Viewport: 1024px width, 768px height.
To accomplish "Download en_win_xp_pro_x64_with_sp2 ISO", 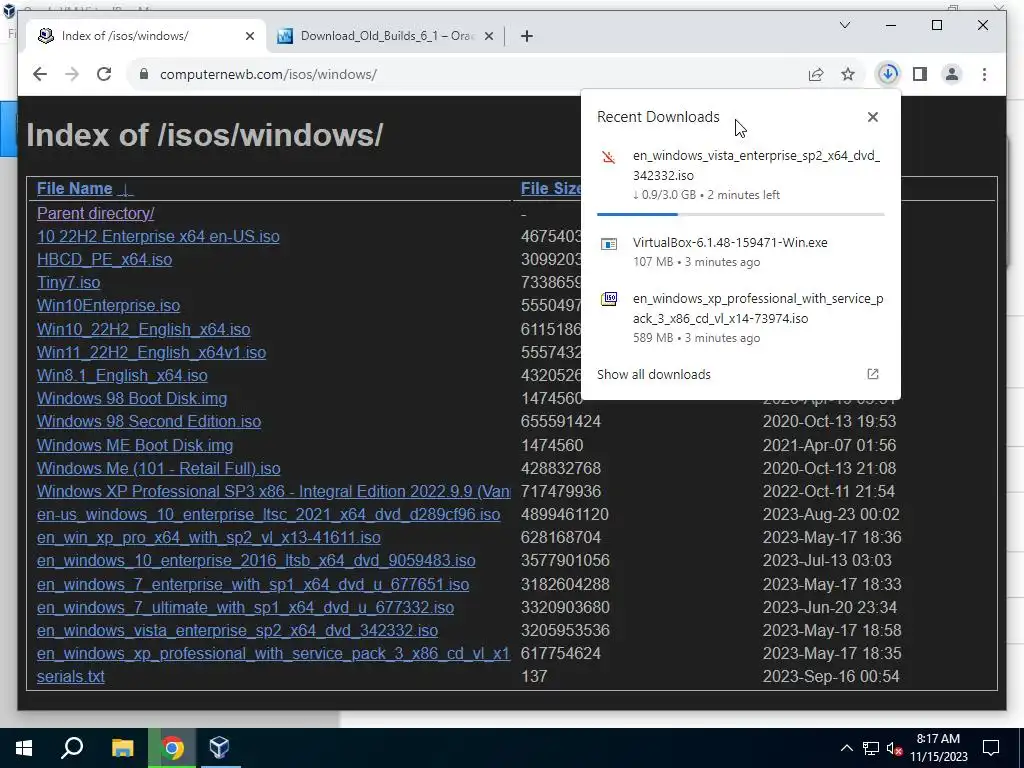I will 209,537.
